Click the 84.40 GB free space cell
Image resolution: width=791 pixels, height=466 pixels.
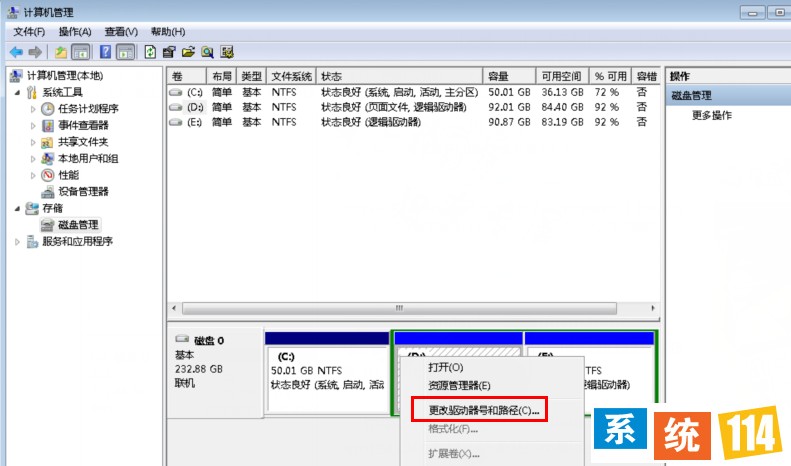[x=562, y=107]
